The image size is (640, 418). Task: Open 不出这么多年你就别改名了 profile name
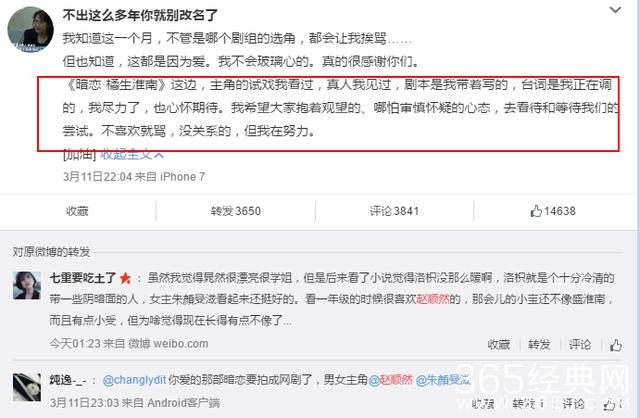tap(140, 16)
